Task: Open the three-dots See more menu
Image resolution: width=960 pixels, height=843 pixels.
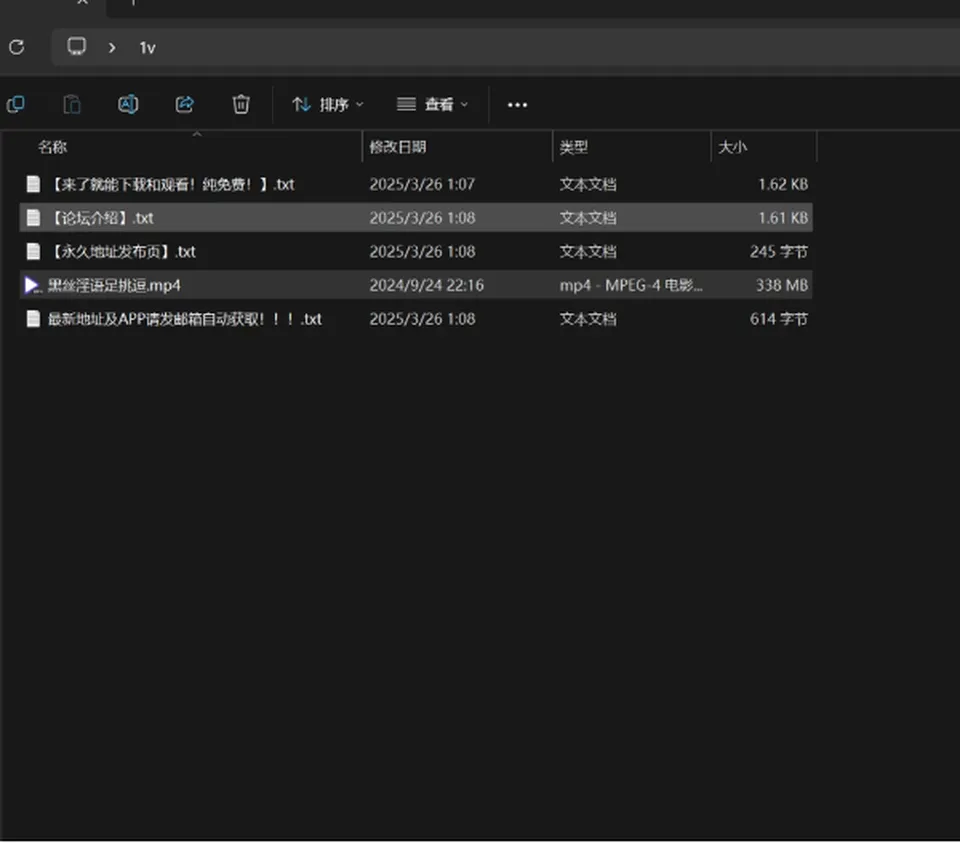Action: tap(517, 105)
